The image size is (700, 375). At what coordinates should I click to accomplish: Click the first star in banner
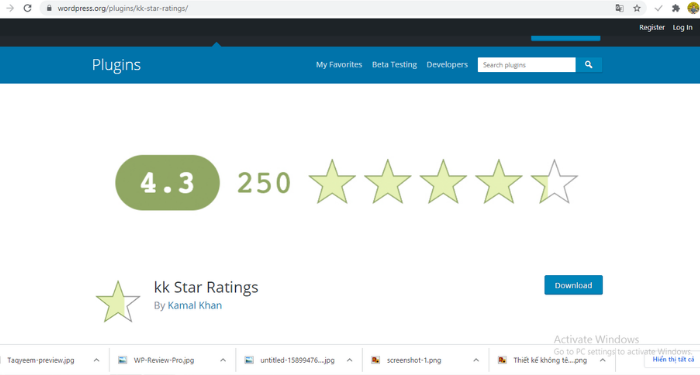pyautogui.click(x=332, y=182)
